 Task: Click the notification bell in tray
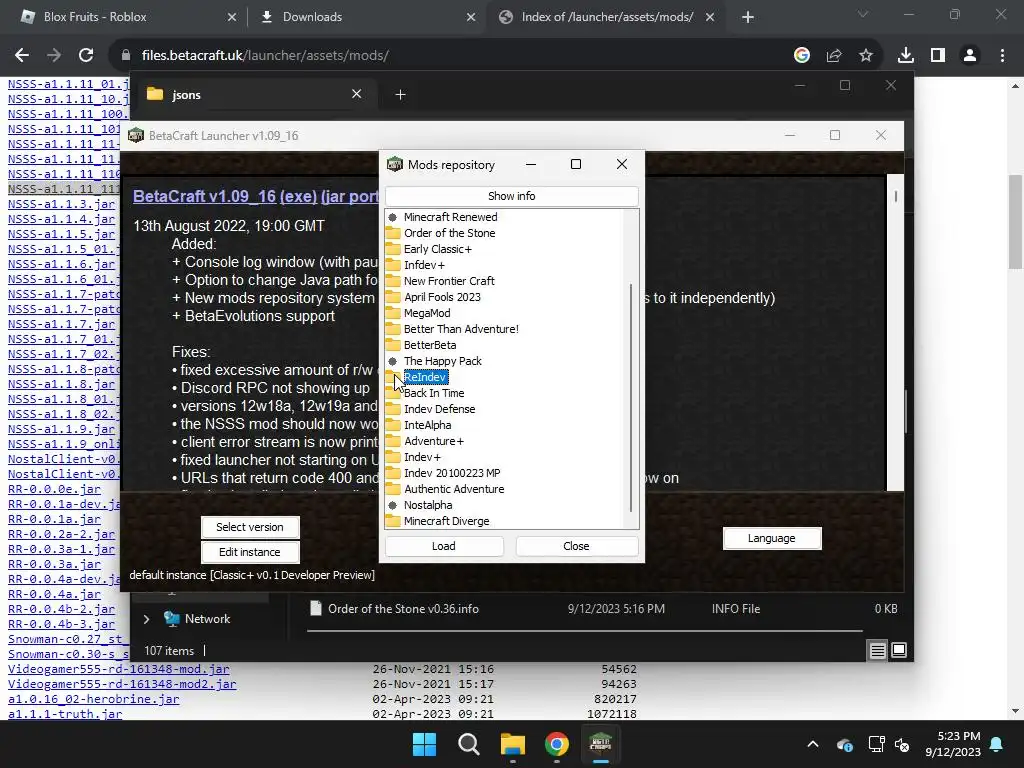[997, 744]
